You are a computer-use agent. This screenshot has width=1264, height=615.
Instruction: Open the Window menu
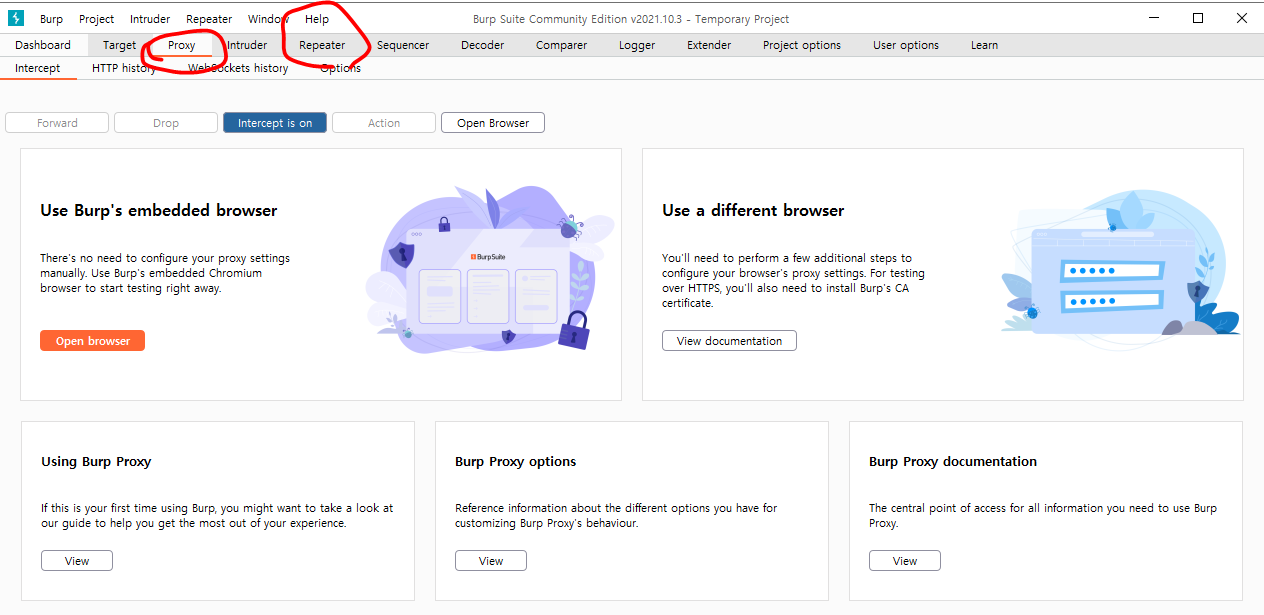point(268,19)
